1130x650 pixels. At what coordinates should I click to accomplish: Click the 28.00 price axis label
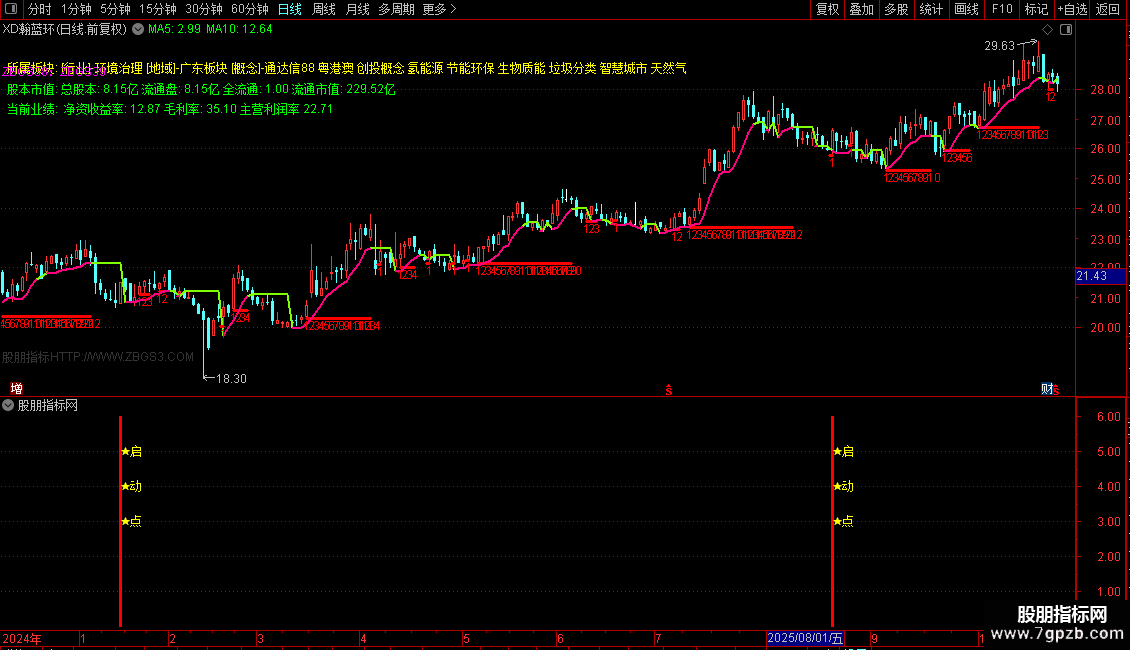tap(1105, 90)
